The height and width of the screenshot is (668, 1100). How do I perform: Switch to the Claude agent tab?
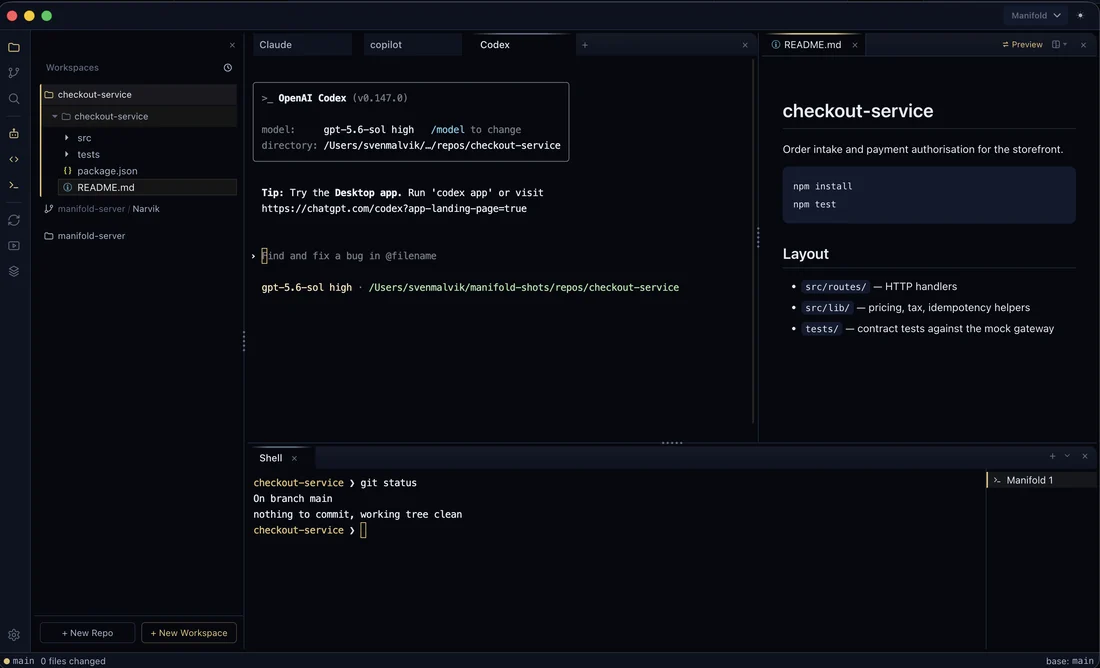302,45
